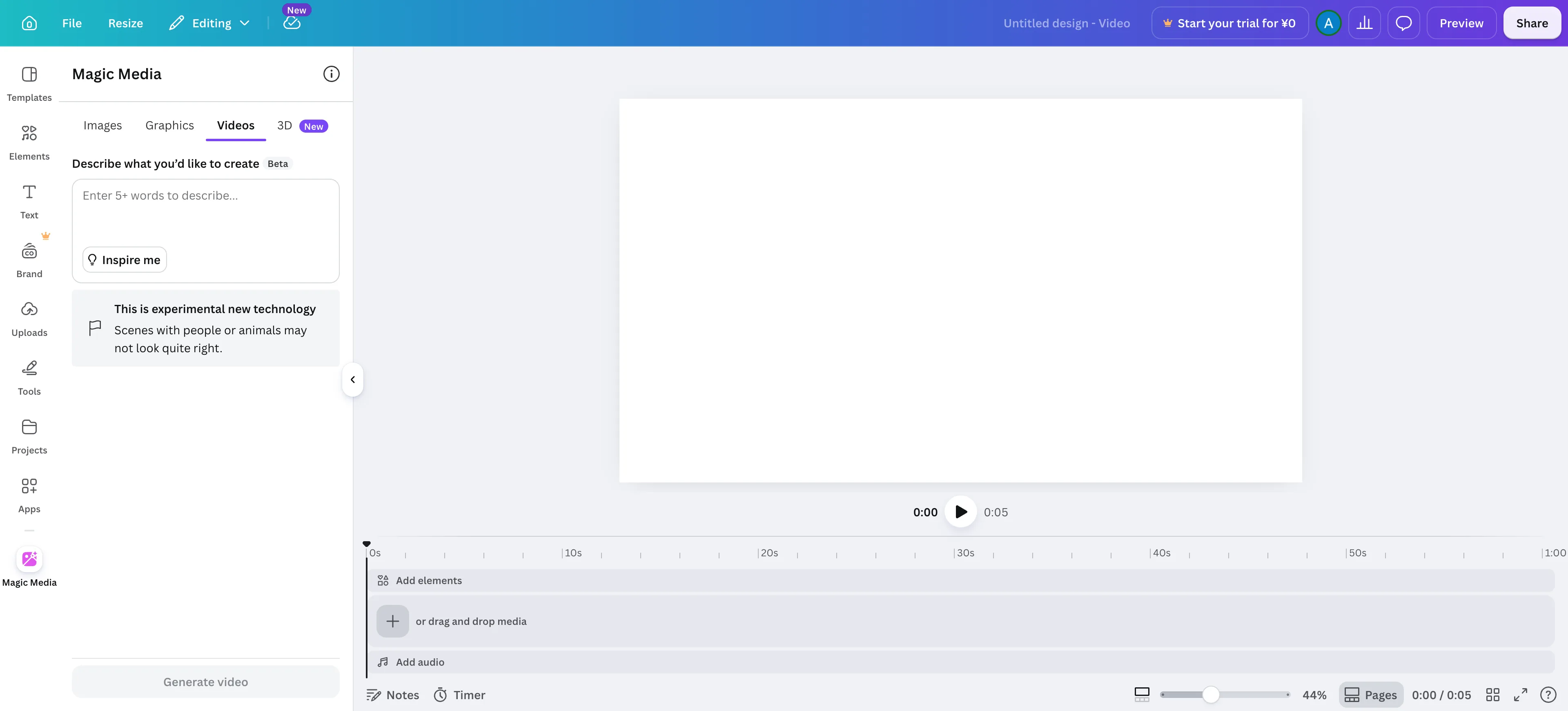Click the thumbnail size icon beside zoom slider
Screen dimensions: 1568x711
coord(1142,695)
